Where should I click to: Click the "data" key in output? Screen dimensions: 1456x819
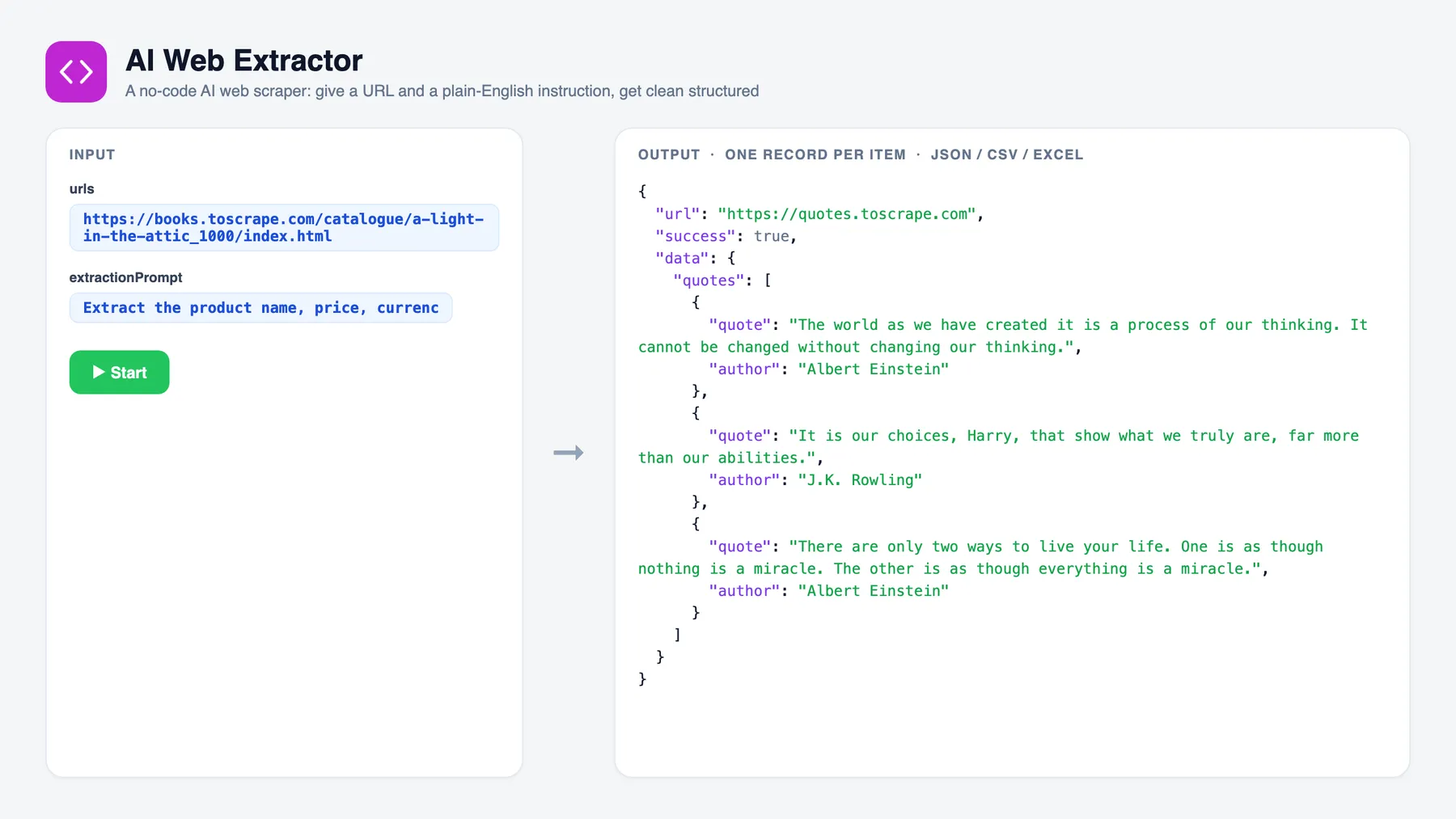(x=682, y=258)
